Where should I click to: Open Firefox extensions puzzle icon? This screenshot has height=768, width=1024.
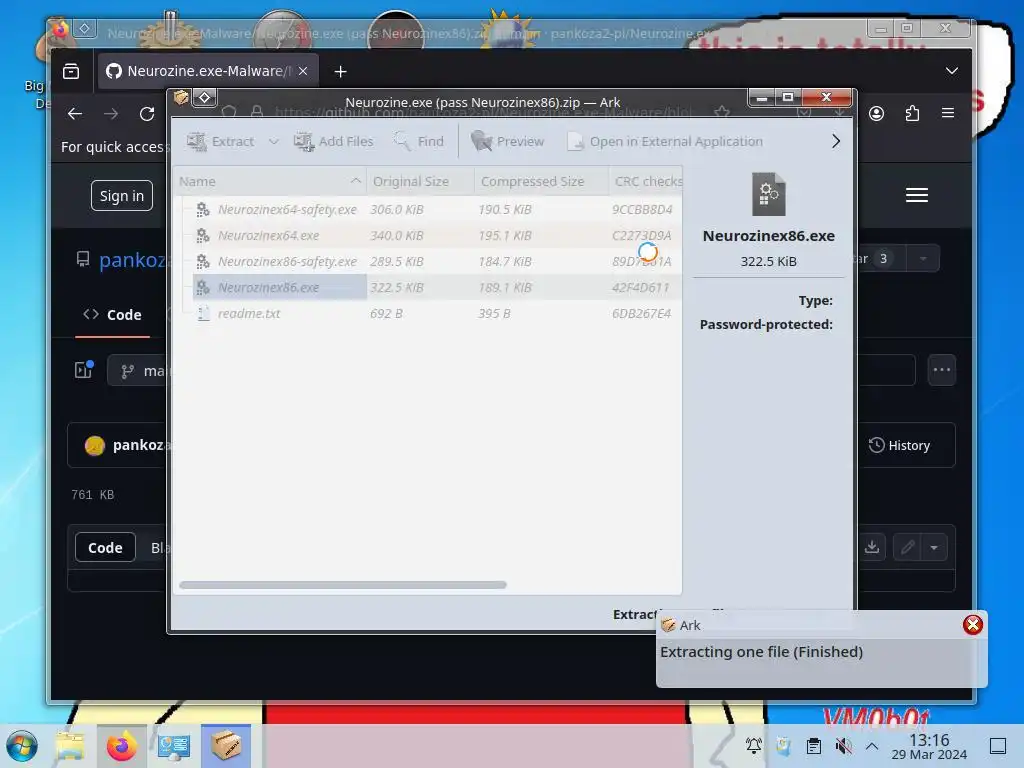[x=912, y=114]
